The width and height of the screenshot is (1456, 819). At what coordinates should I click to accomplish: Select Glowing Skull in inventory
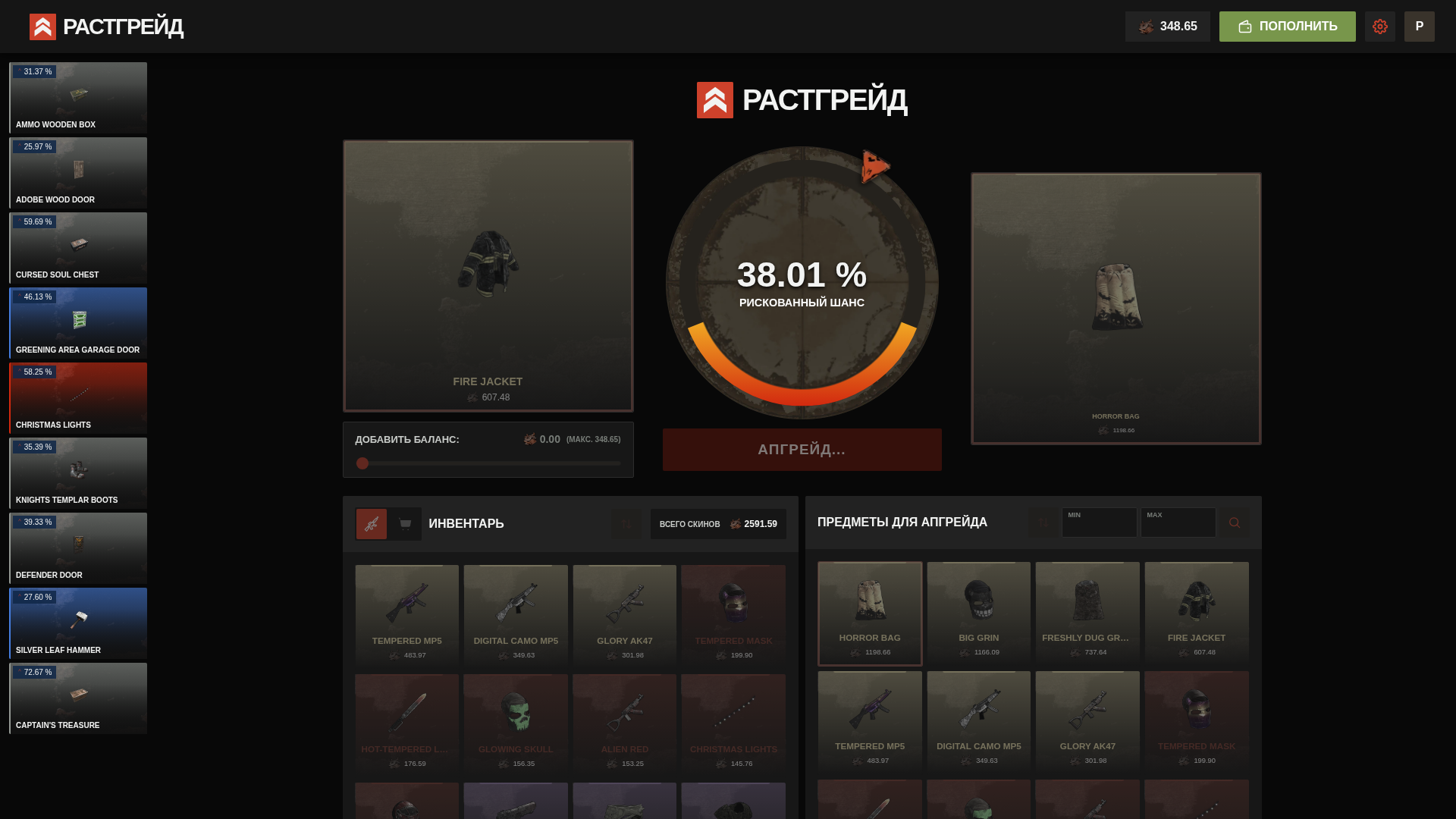[516, 725]
